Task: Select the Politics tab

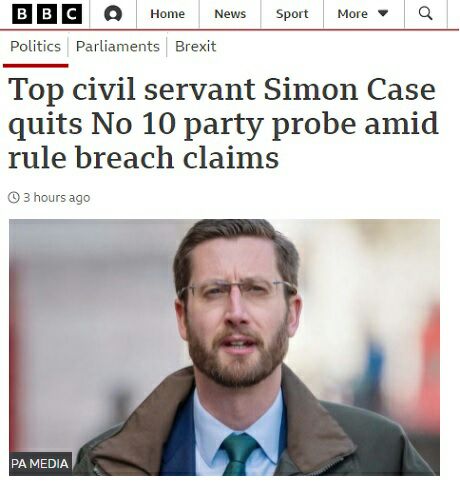Action: pyautogui.click(x=35, y=46)
